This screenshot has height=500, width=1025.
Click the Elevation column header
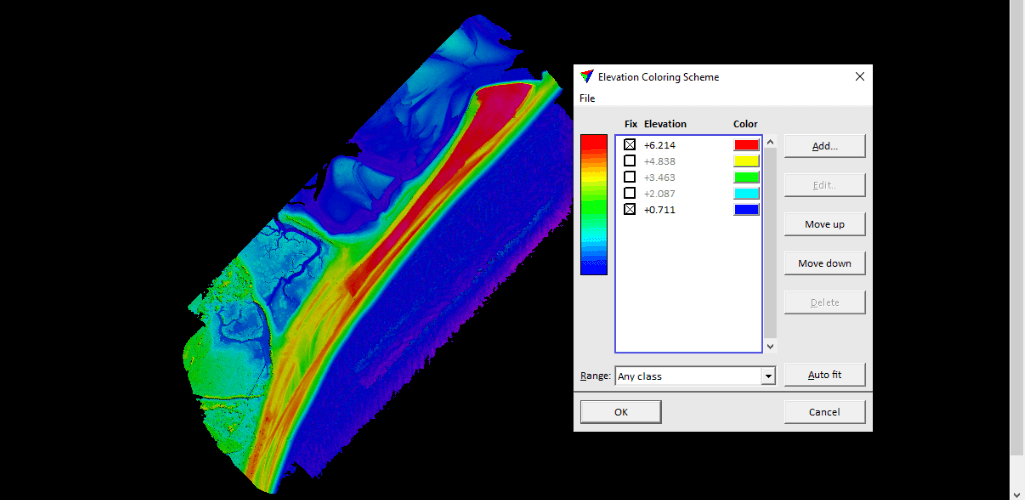pos(665,124)
